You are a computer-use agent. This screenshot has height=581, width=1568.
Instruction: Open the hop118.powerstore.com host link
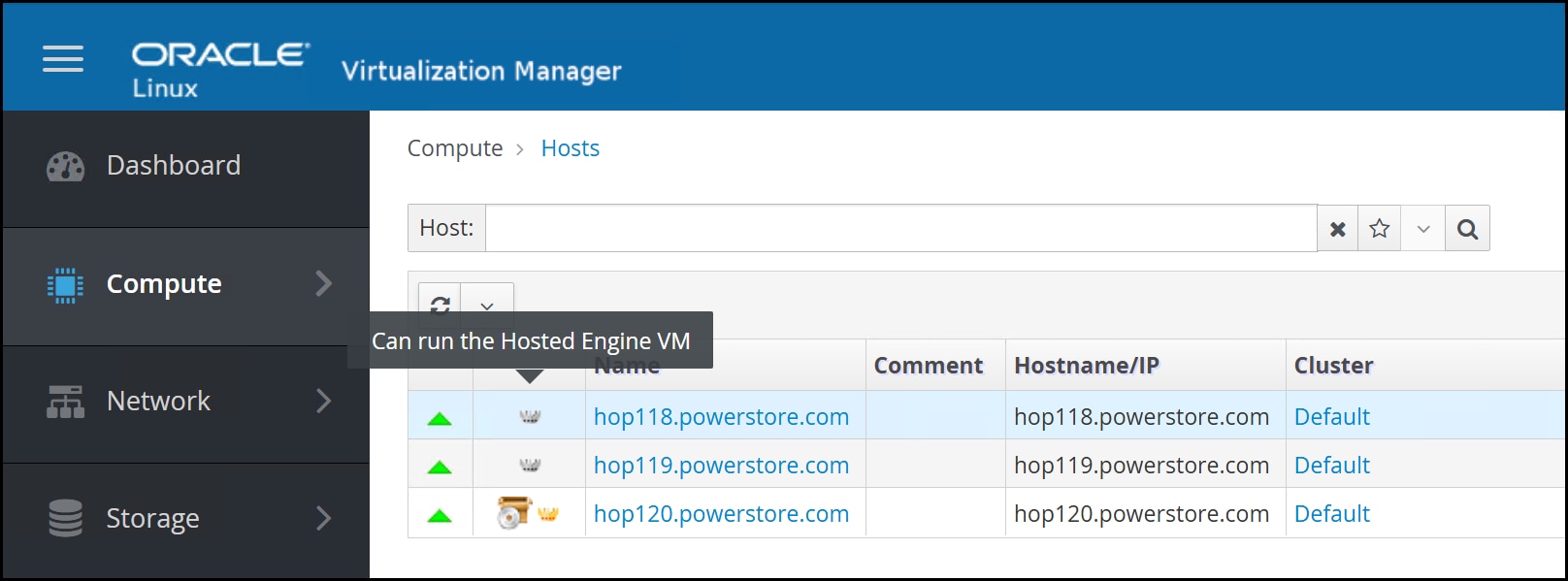click(x=721, y=417)
